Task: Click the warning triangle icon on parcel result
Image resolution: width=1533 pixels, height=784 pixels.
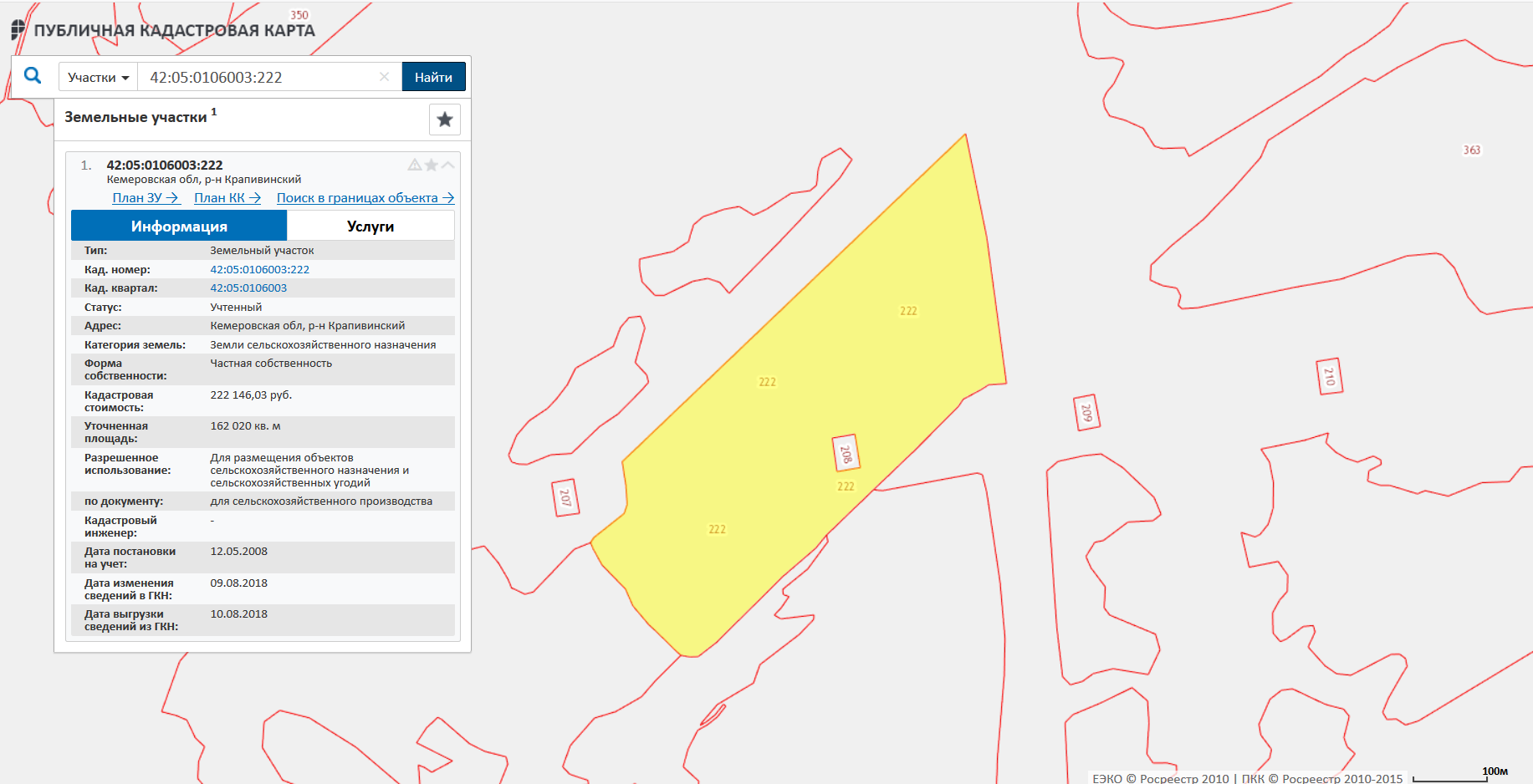Action: (414, 165)
